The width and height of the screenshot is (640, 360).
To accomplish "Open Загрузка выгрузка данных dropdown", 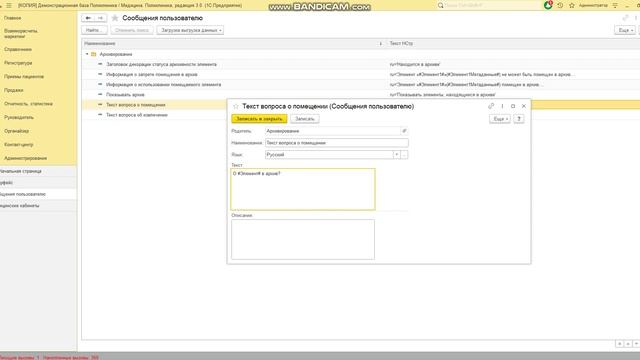I will pyautogui.click(x=190, y=30).
